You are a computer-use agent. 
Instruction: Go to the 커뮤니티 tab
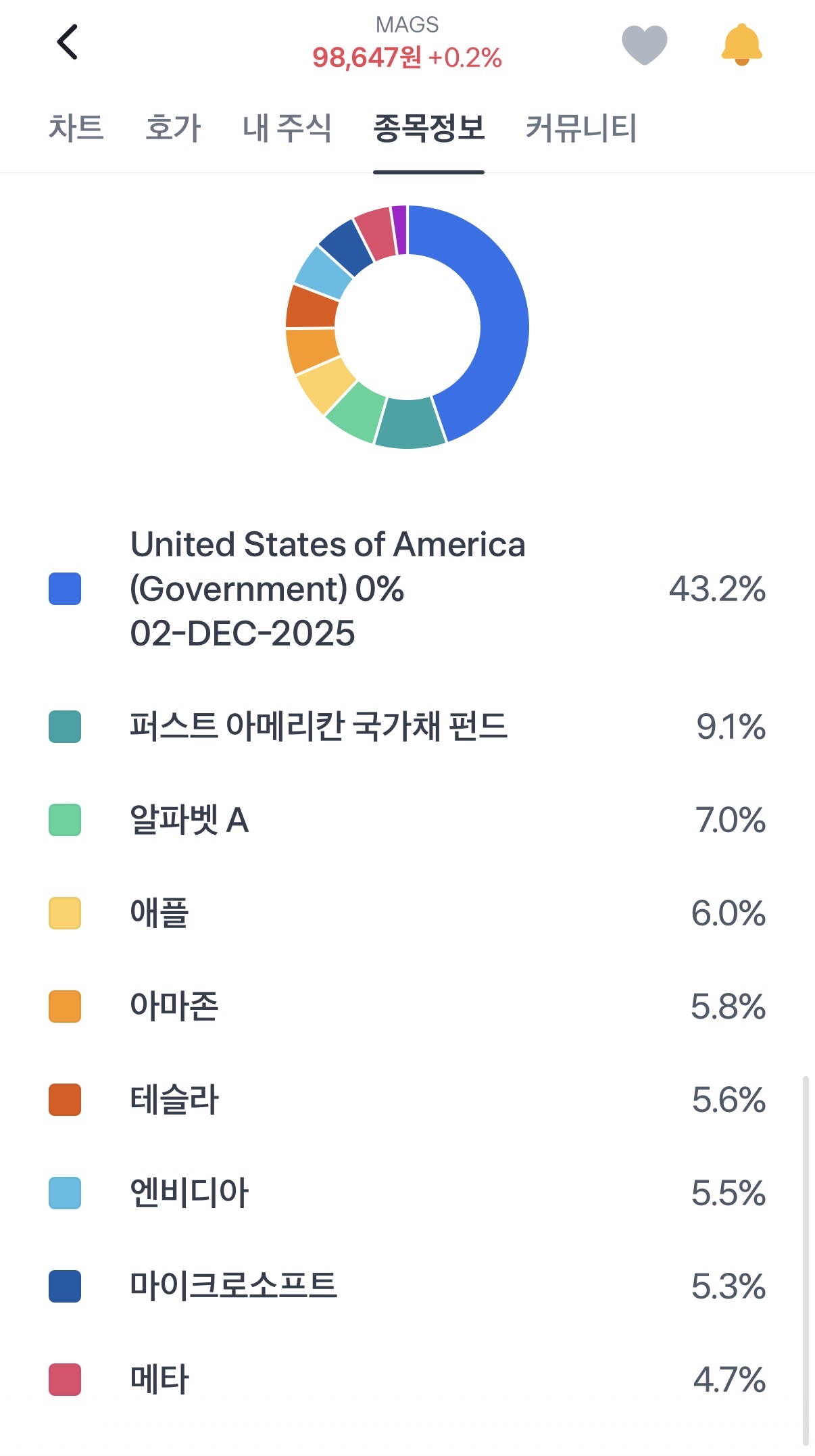coord(581,128)
